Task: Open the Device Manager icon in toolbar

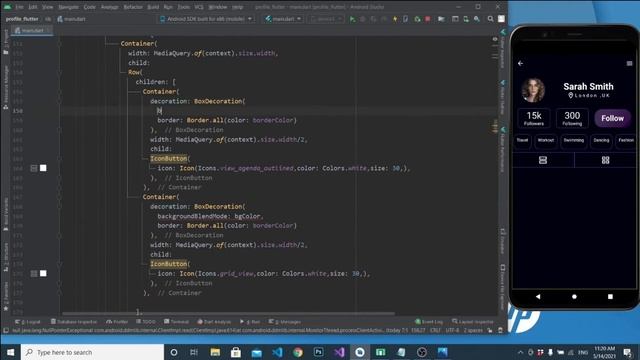Action: coord(466,19)
